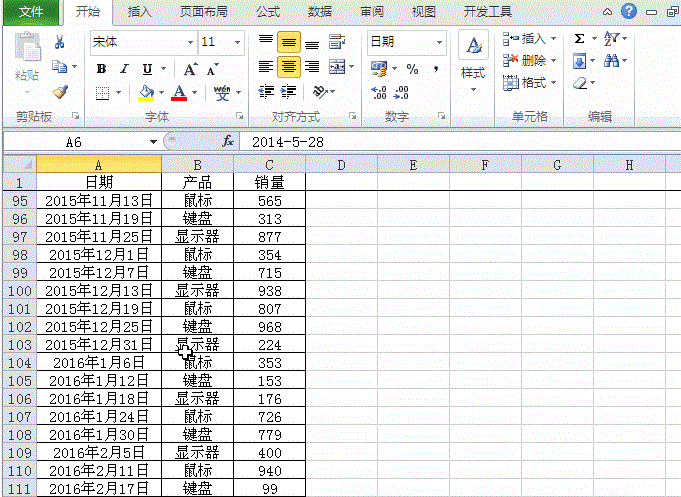
Task: Click the insert function fx icon
Action: 228,142
